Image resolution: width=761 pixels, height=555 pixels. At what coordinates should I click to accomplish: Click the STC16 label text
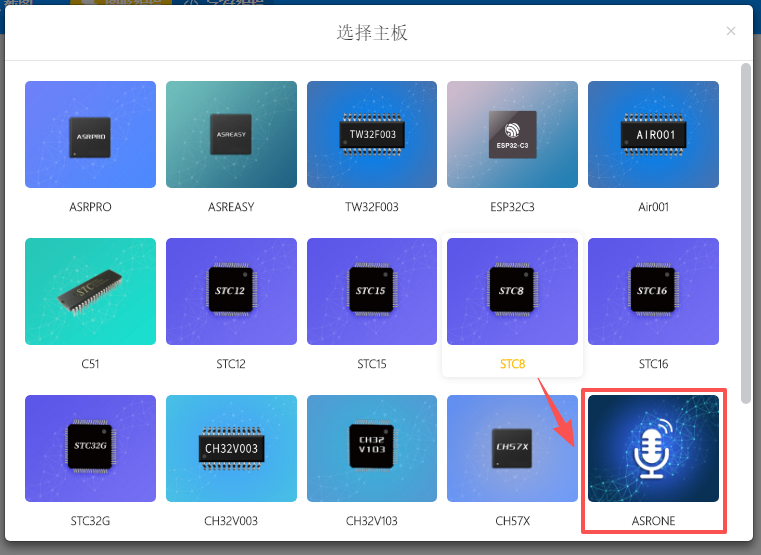[653, 364]
